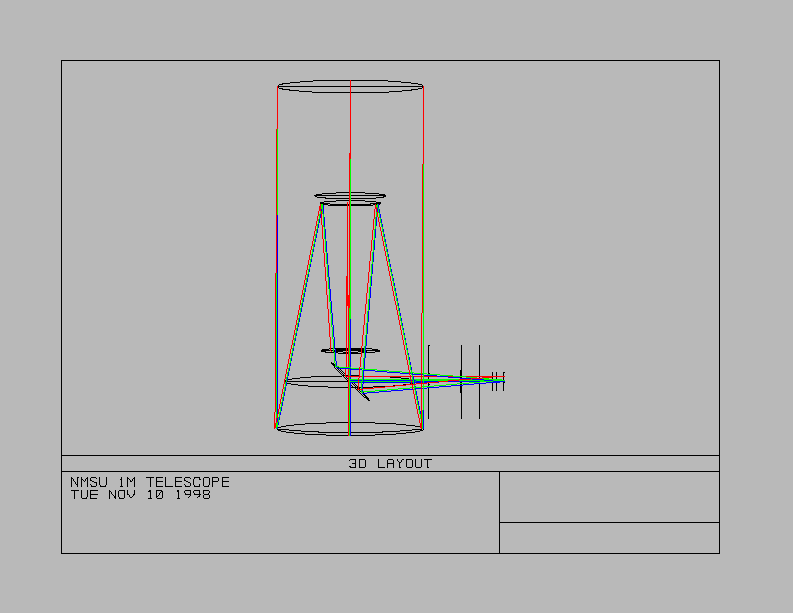Select the NMSU 1M TELESCOPE text
This screenshot has height=613, width=793.
click(x=149, y=482)
